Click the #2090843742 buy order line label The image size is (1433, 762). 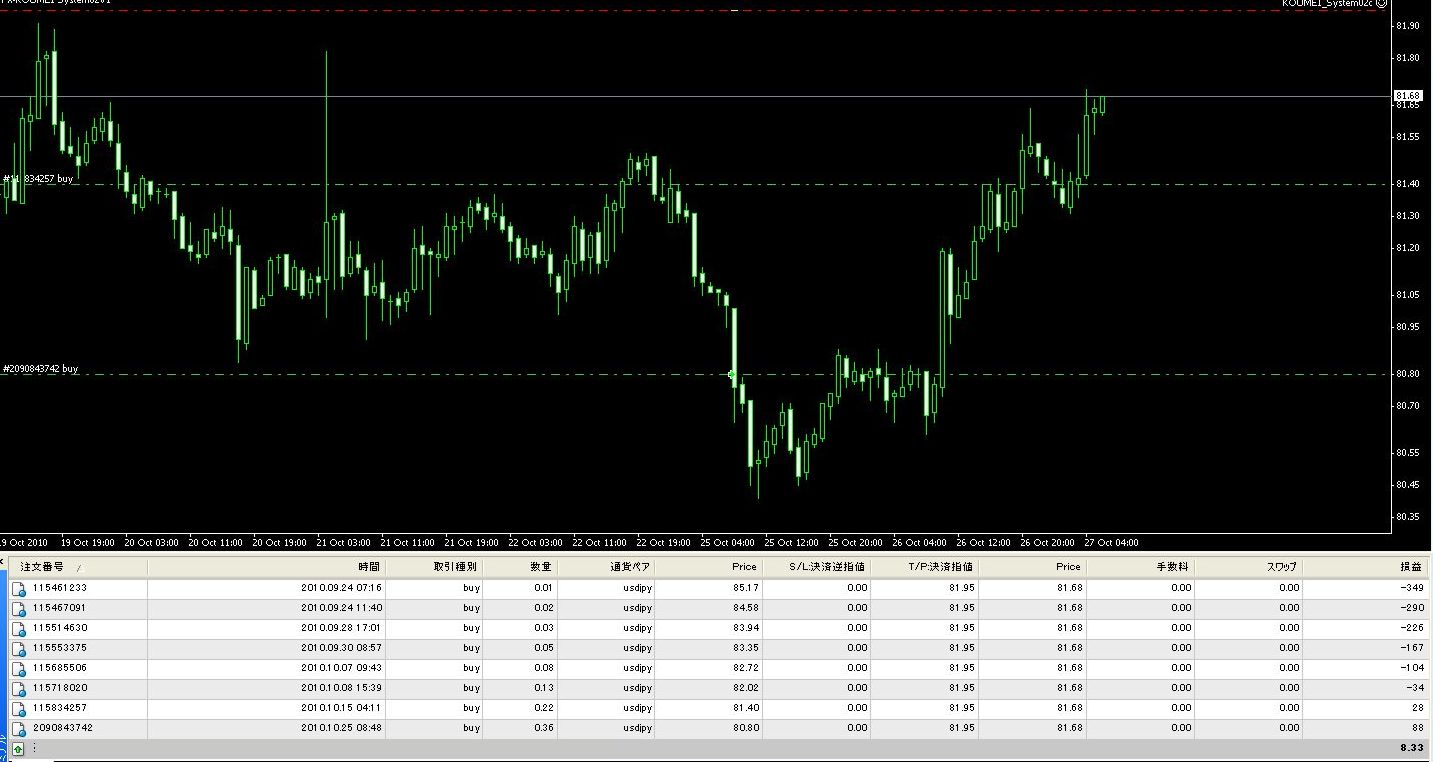coord(40,369)
